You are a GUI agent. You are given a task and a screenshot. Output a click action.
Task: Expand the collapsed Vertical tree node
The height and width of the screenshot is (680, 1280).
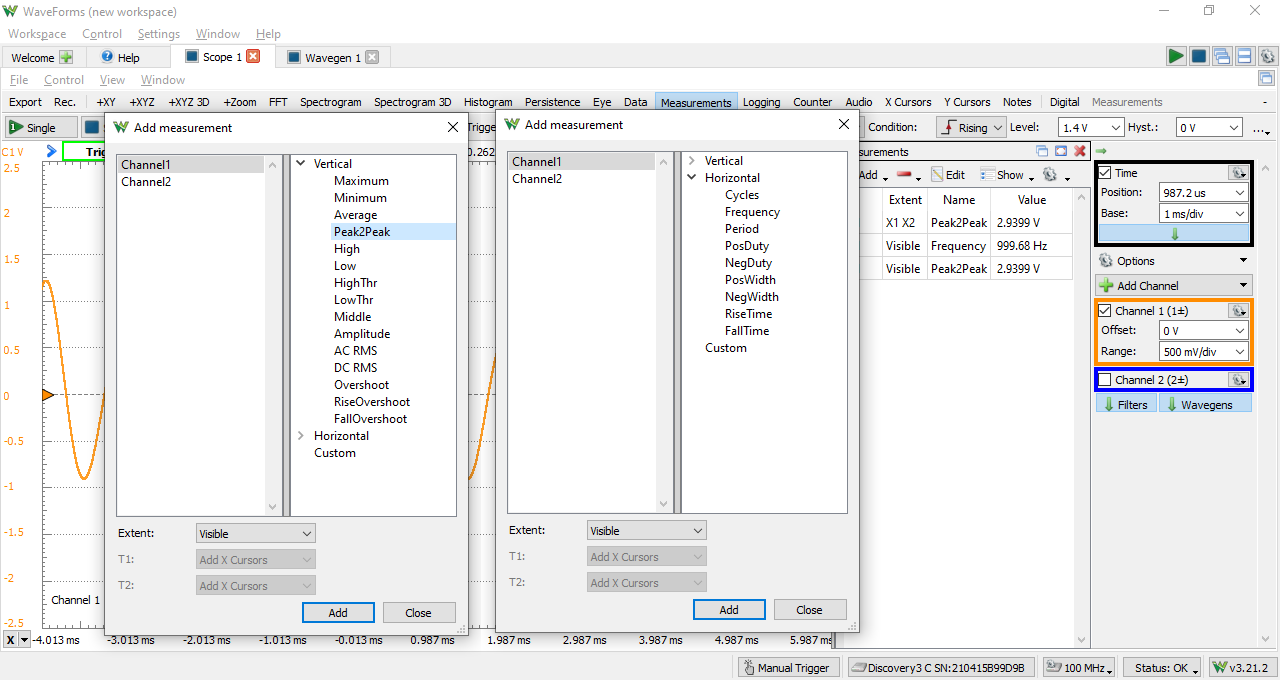click(x=692, y=161)
